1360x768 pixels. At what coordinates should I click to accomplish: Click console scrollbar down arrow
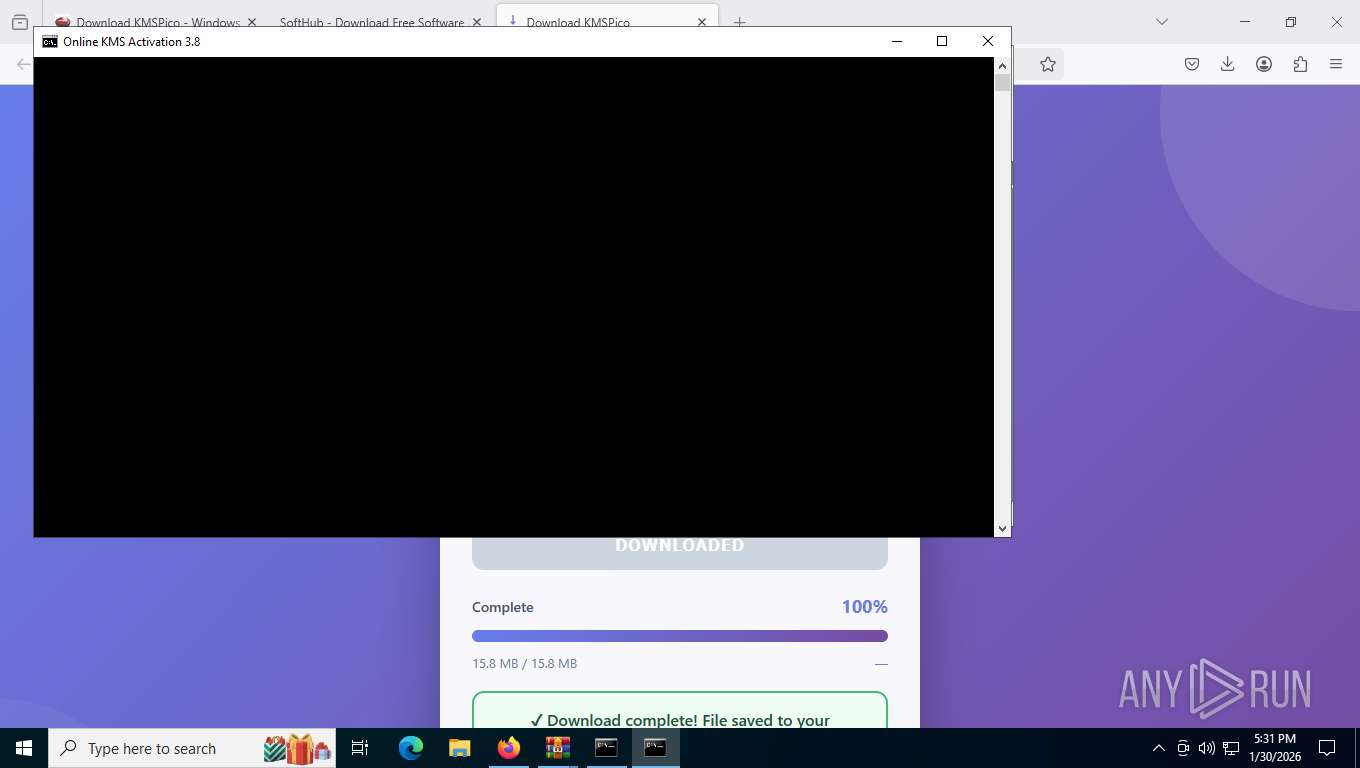pyautogui.click(x=1002, y=528)
